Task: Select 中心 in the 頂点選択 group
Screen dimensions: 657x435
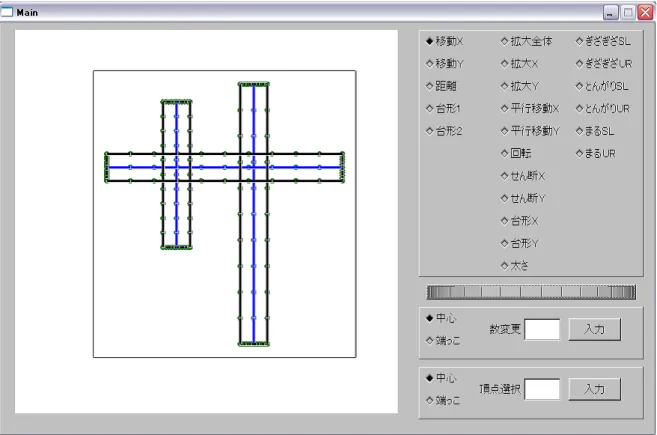Action: 441,378
